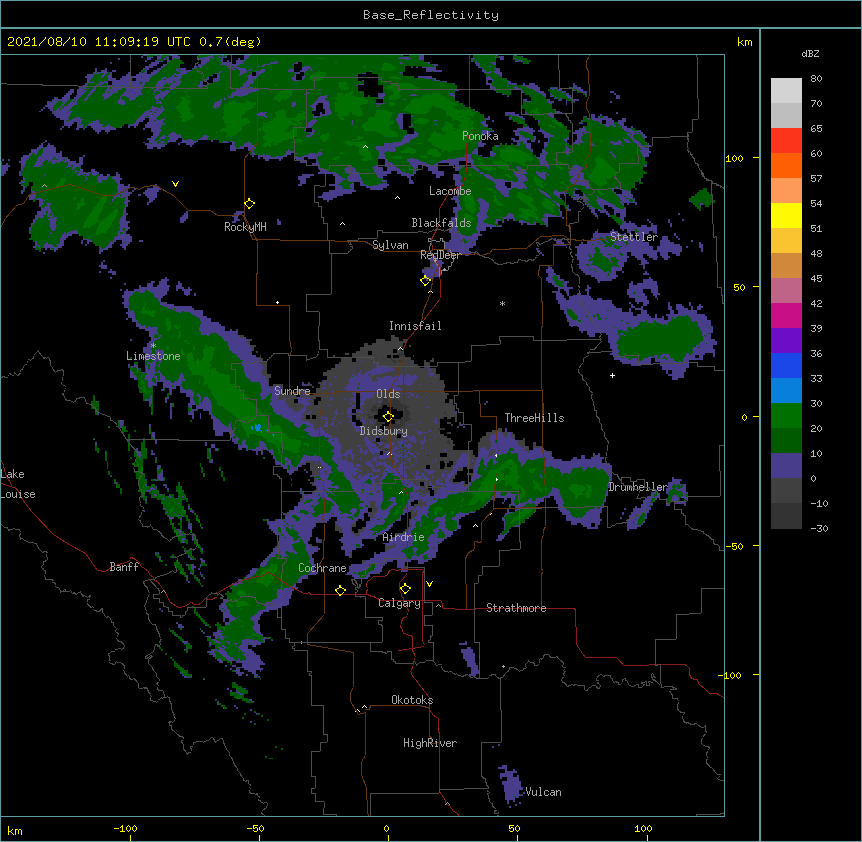Click the Strathmore town label
Image resolution: width=862 pixels, height=842 pixels.
point(516,608)
